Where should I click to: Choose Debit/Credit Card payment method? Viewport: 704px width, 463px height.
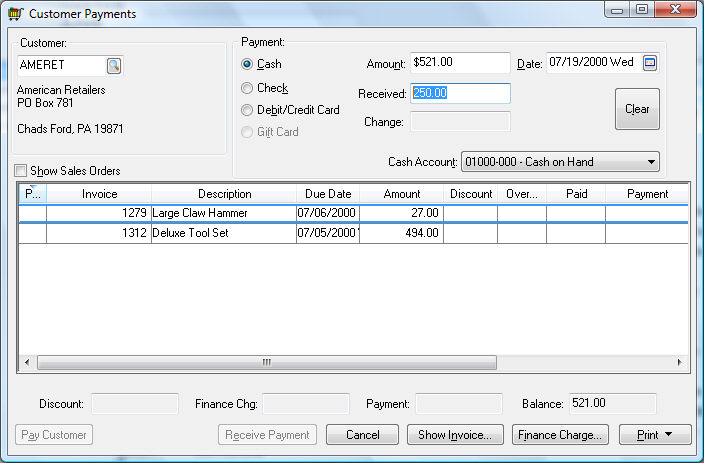click(247, 110)
